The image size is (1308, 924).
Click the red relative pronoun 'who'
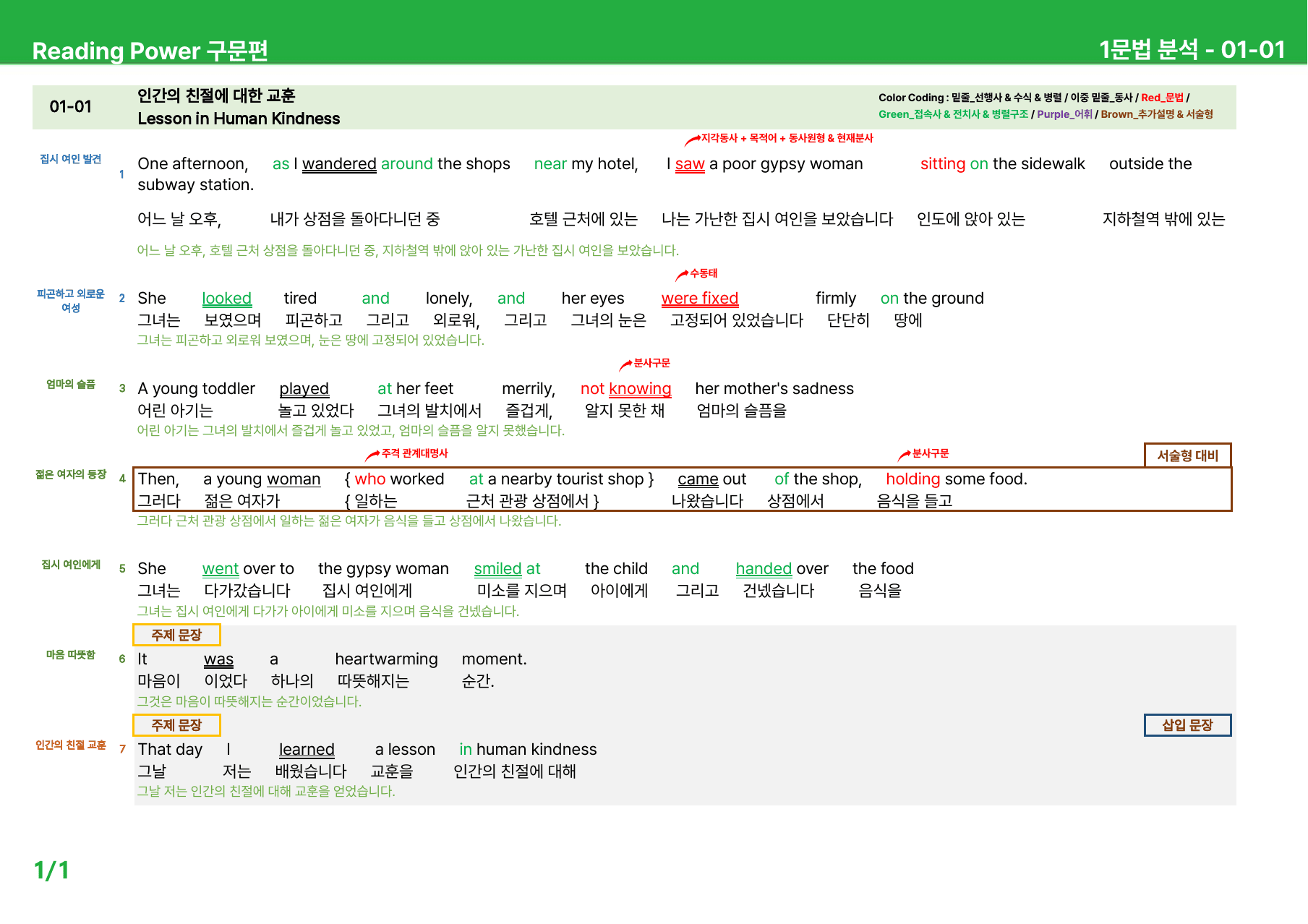370,479
